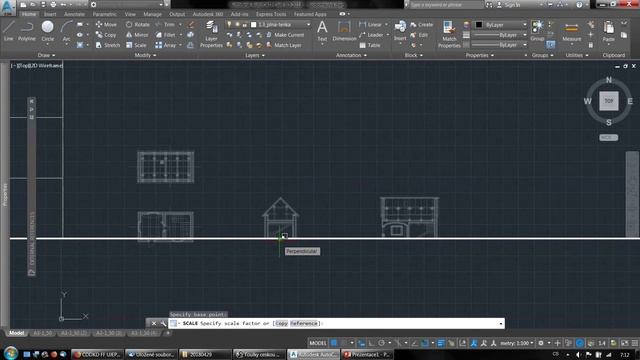This screenshot has width=640, height=360.
Task: Toggle annotation visibility in status bar
Action: click(473, 343)
